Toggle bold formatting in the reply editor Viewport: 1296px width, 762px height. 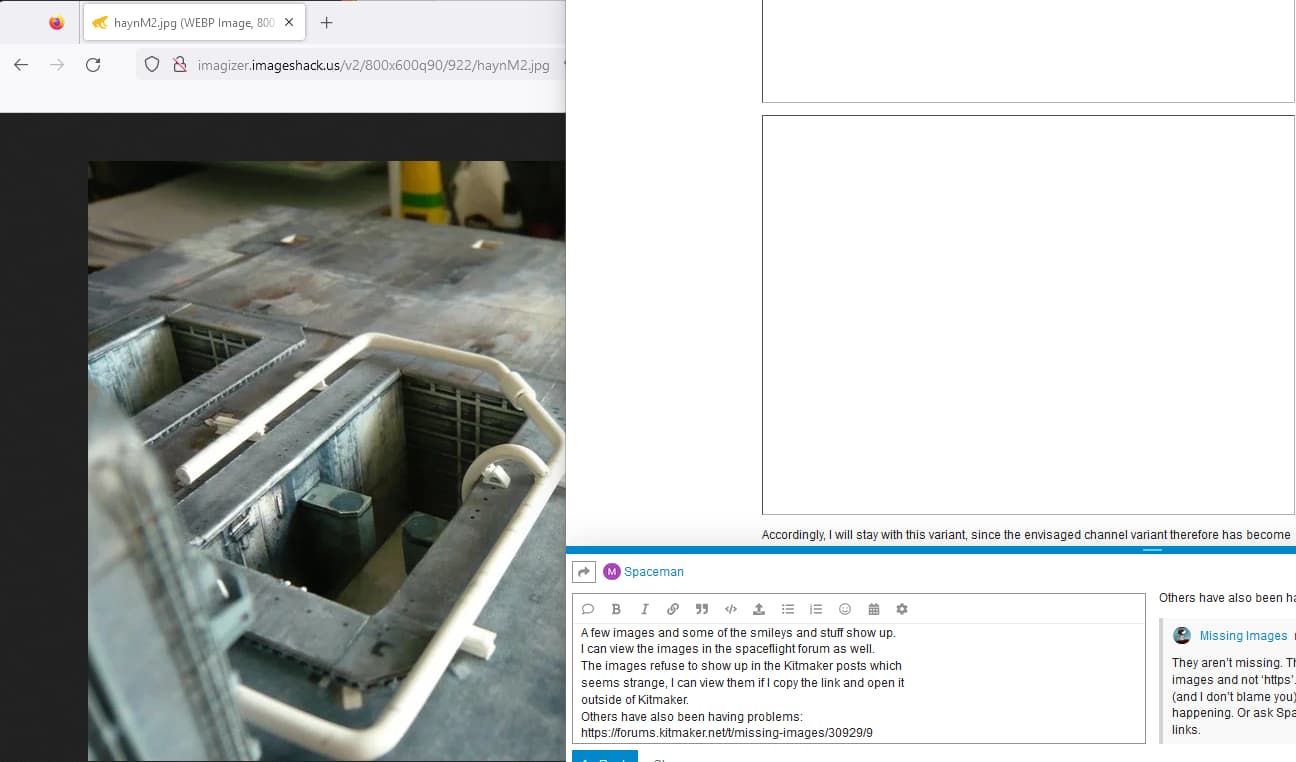tap(616, 609)
